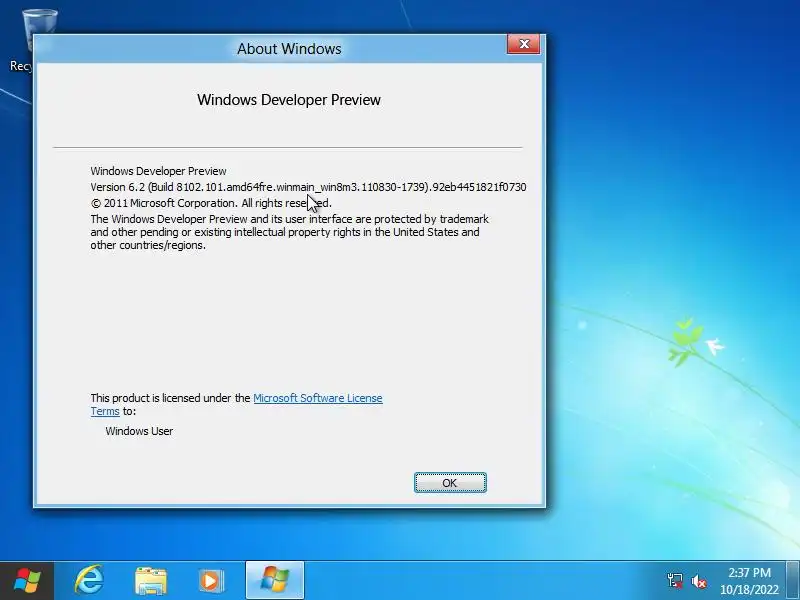Click the About Windows title bar text
This screenshot has height=600, width=800.
pyautogui.click(x=289, y=49)
